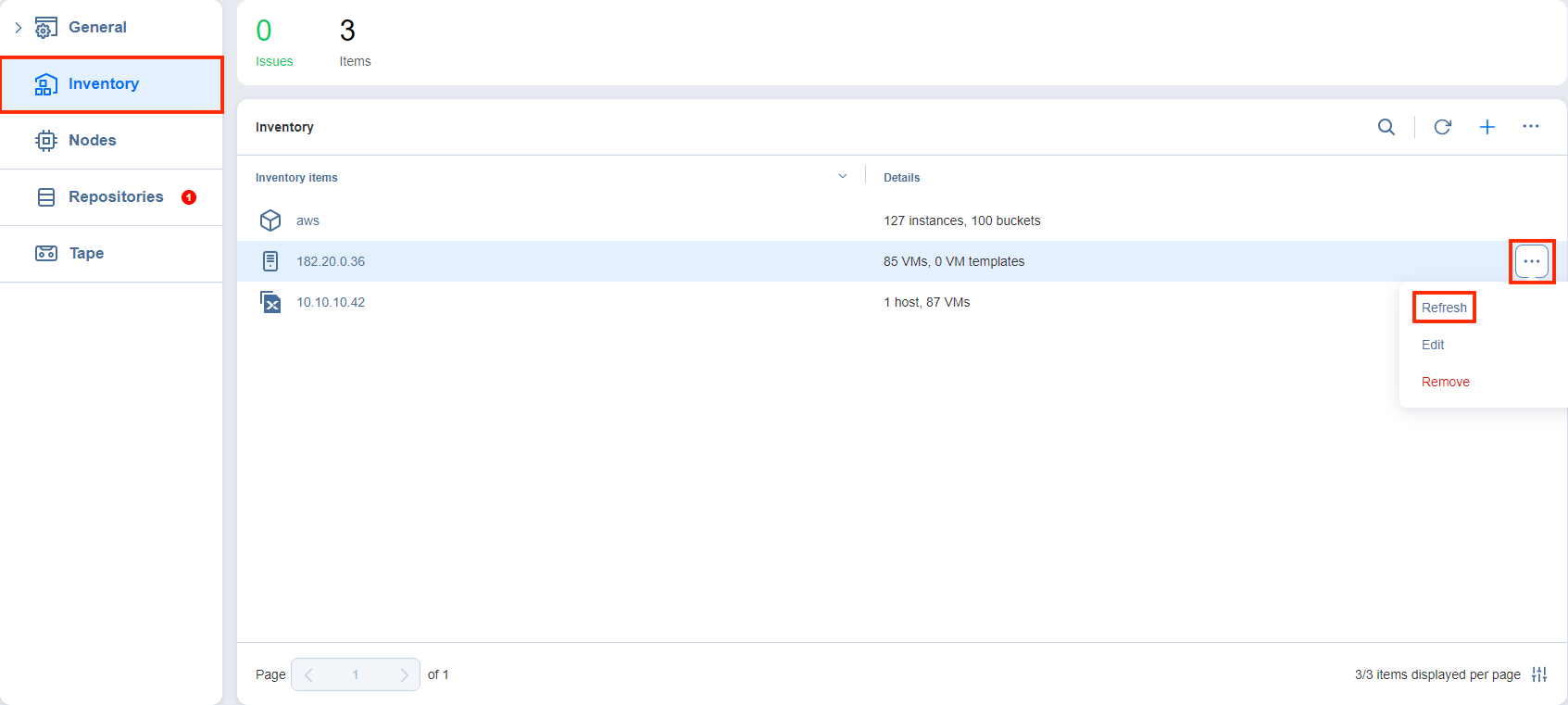Go to the next page arrow
This screenshot has width=1568, height=705.
tap(404, 674)
